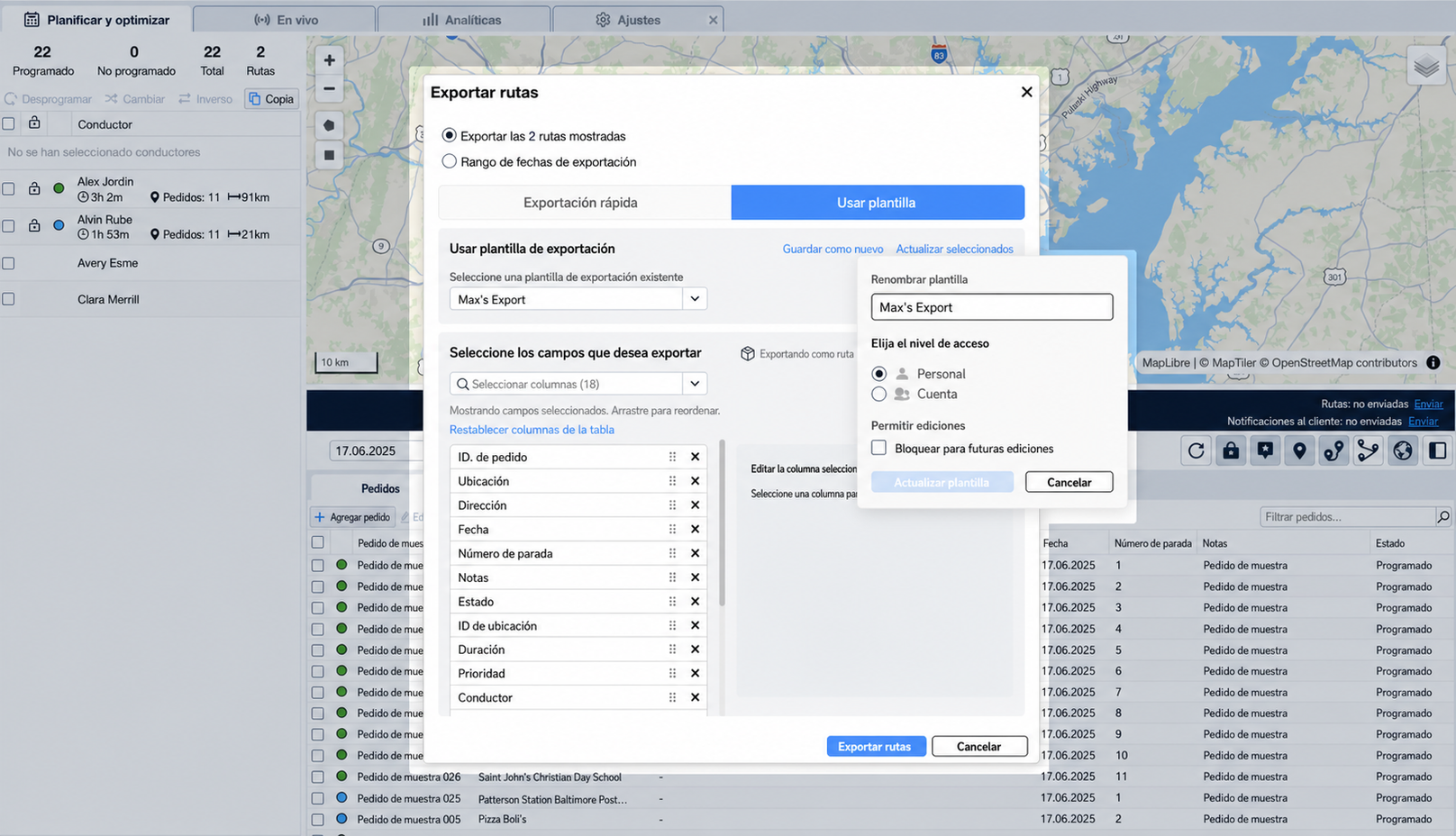The image size is (1456, 836).
Task: Click the lock icon for Alex Jordin
Action: tap(34, 188)
